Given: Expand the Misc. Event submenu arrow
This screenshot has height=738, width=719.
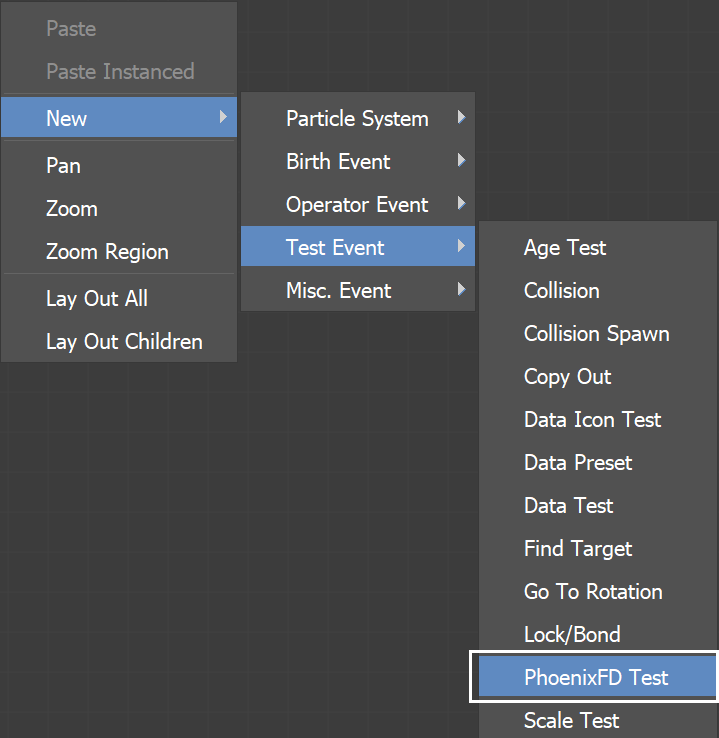Looking at the screenshot, I should 462,289.
